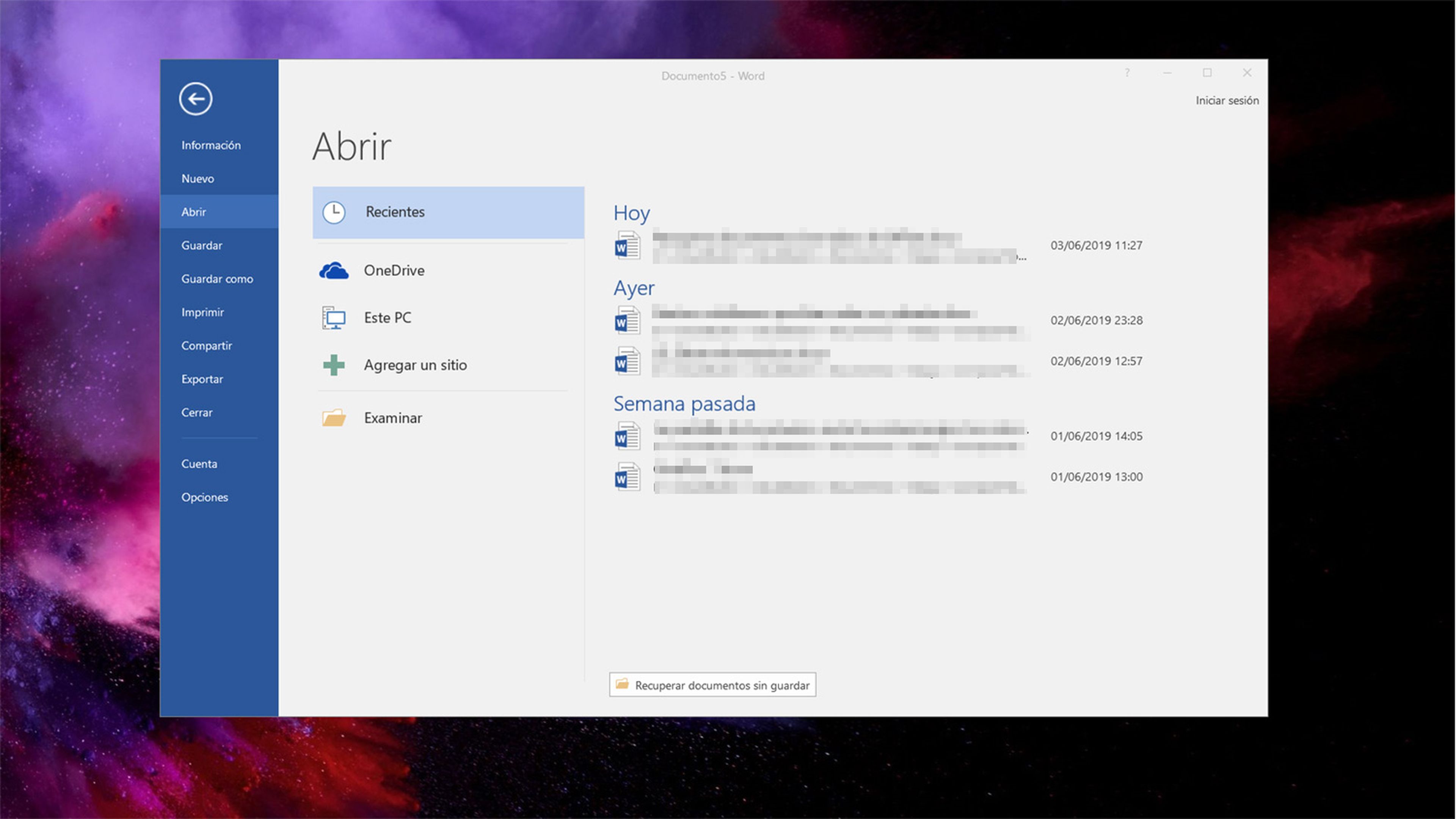Select Este PC location
1456x819 pixels.
[x=448, y=318]
